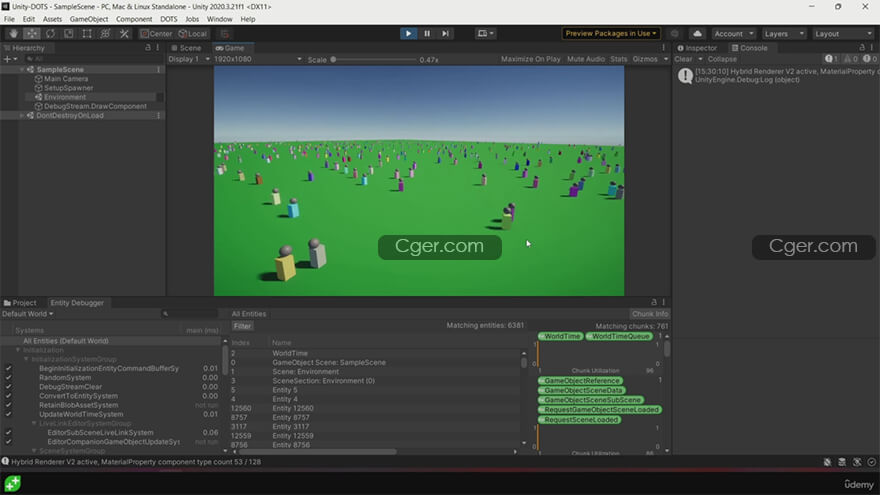Click Console panel lock icon
The image size is (880, 495).
pos(862,48)
